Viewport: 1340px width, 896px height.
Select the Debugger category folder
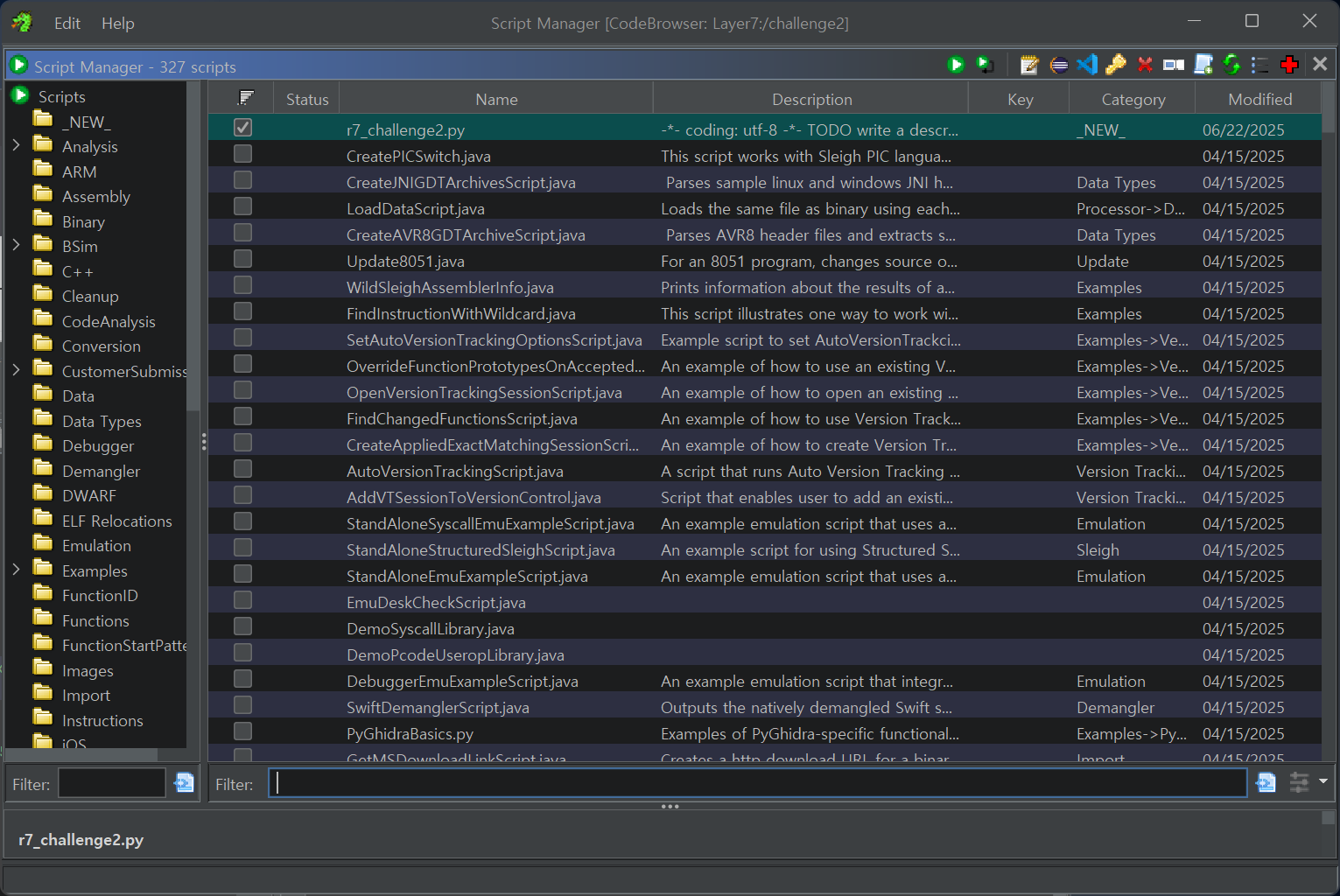tap(84, 444)
